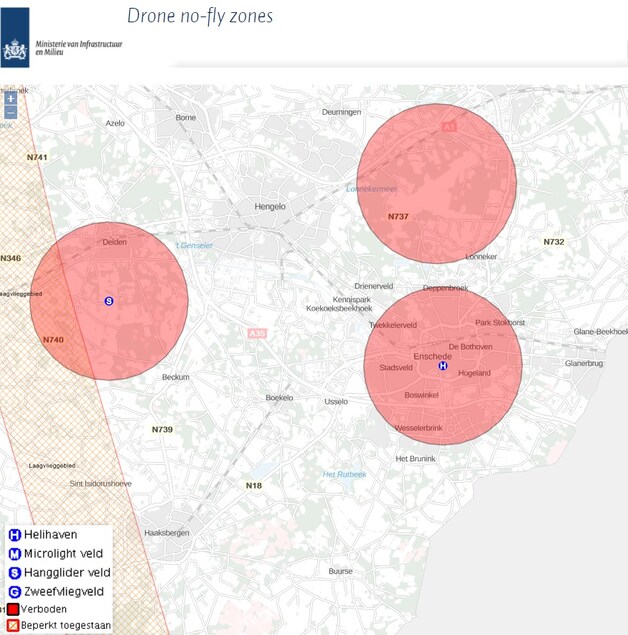Click the A35 motorway shield
Viewport: 628px width, 635px height.
(x=257, y=333)
